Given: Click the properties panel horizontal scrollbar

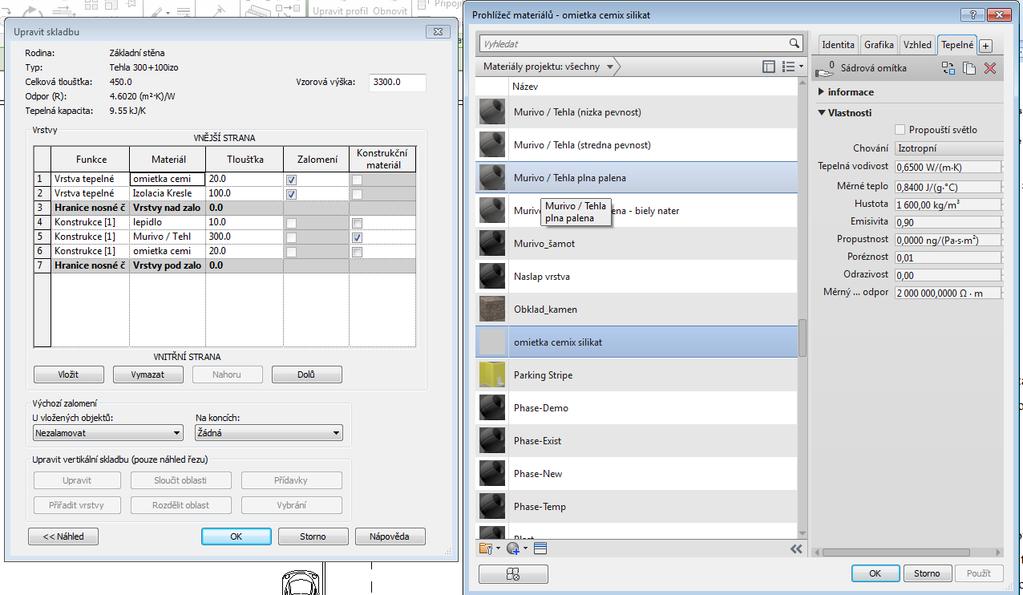Looking at the screenshot, I should [896, 552].
